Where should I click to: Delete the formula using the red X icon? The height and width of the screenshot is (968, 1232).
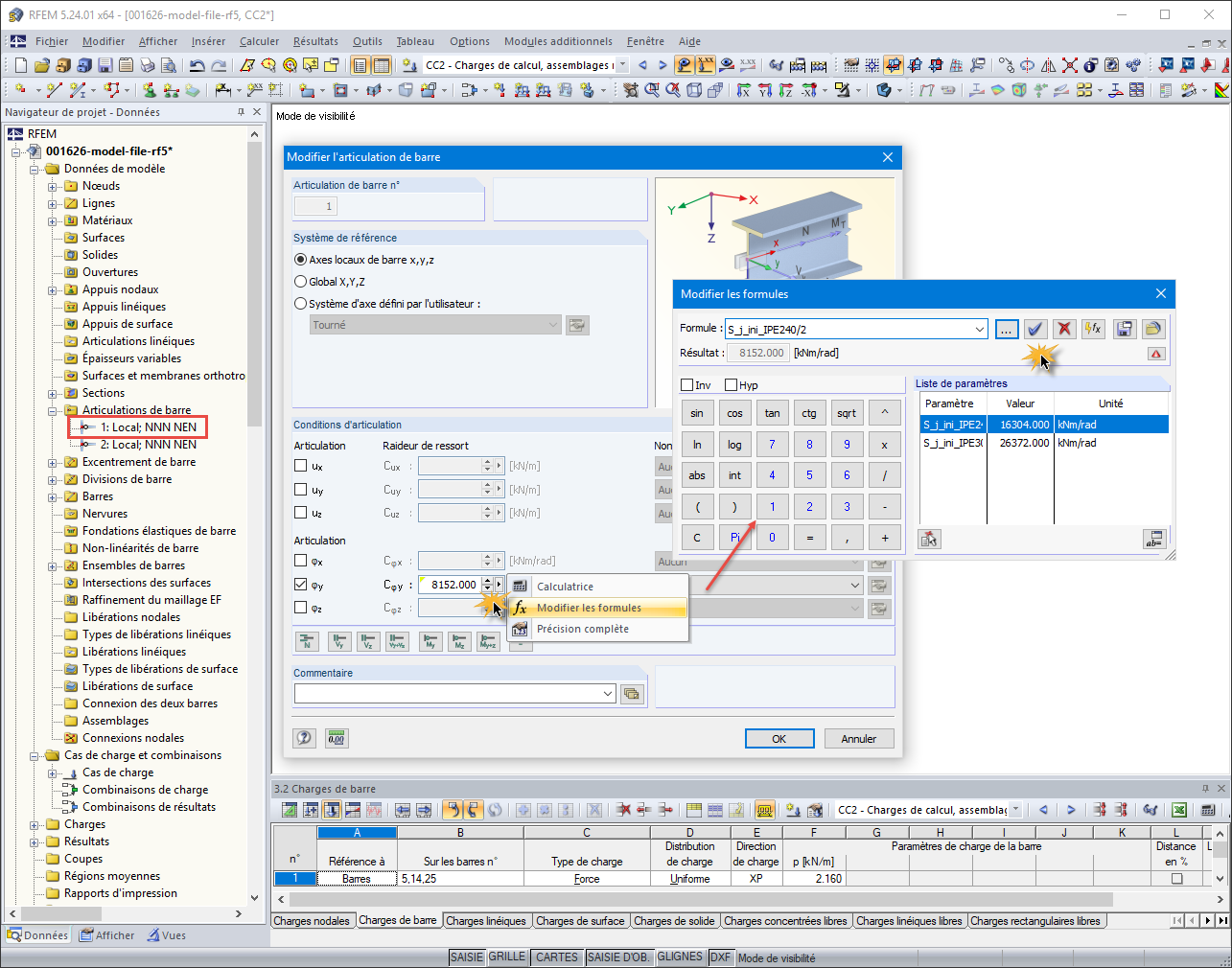[x=1064, y=329]
